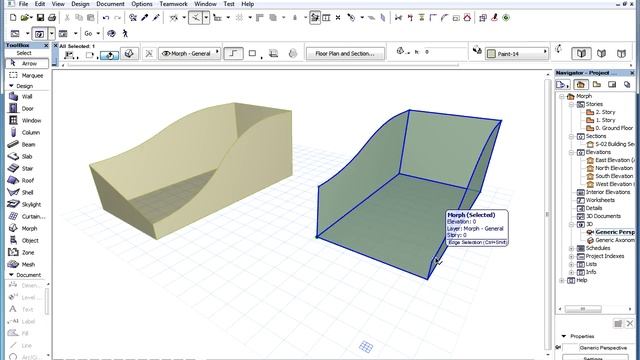Image resolution: width=640 pixels, height=360 pixels.
Task: Select the Mesh tool
Action: (27, 264)
